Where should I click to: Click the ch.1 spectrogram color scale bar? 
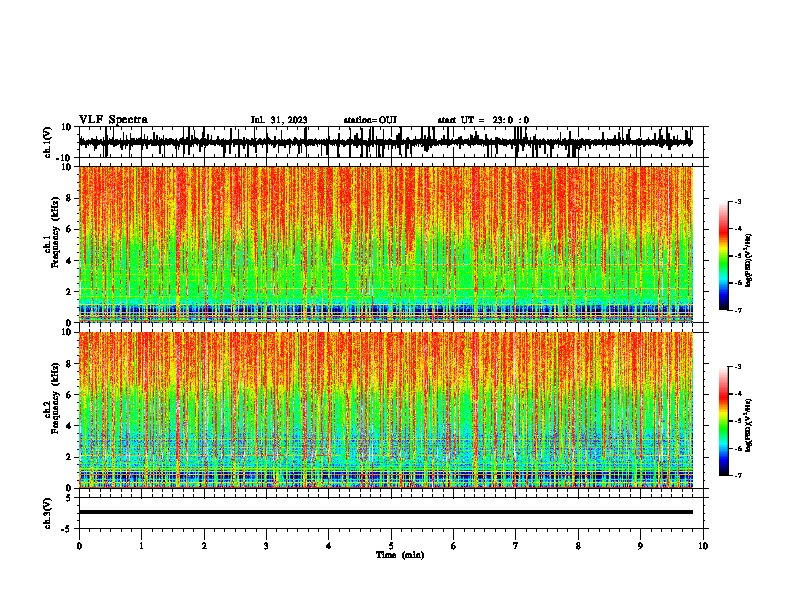point(724,256)
